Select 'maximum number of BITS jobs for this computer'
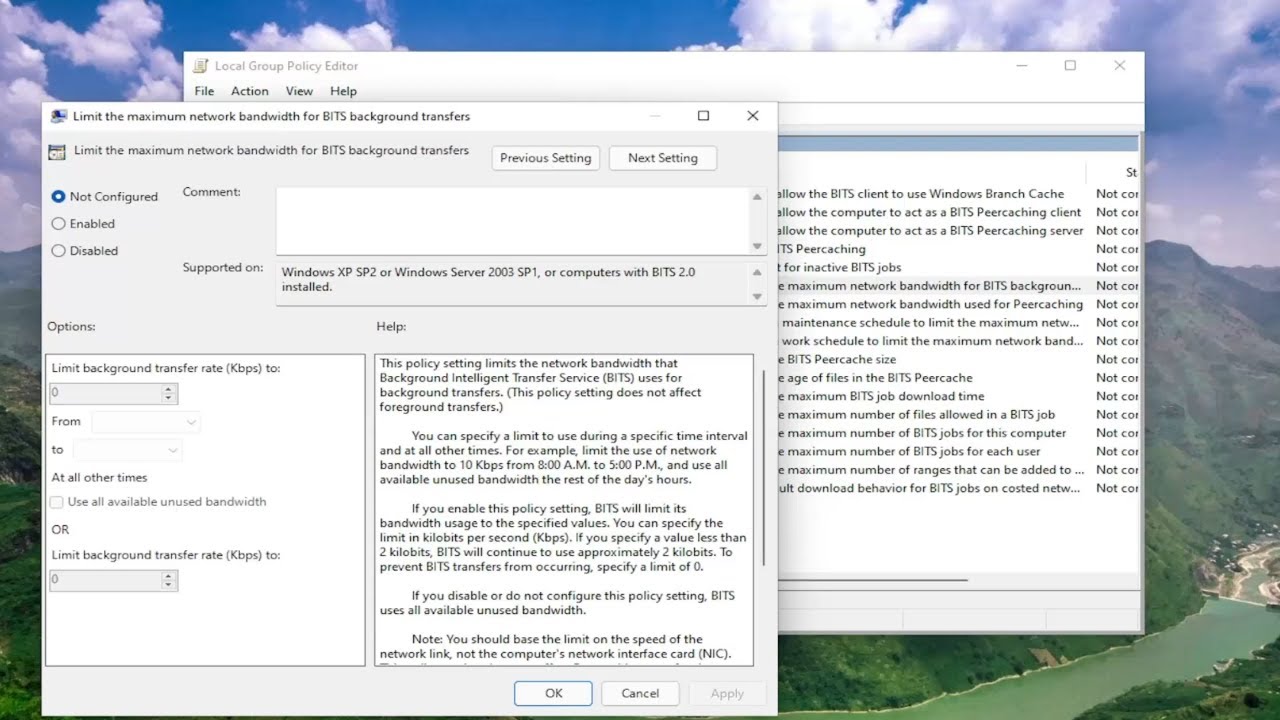Screen dimensions: 1280x720 tap(958, 433)
